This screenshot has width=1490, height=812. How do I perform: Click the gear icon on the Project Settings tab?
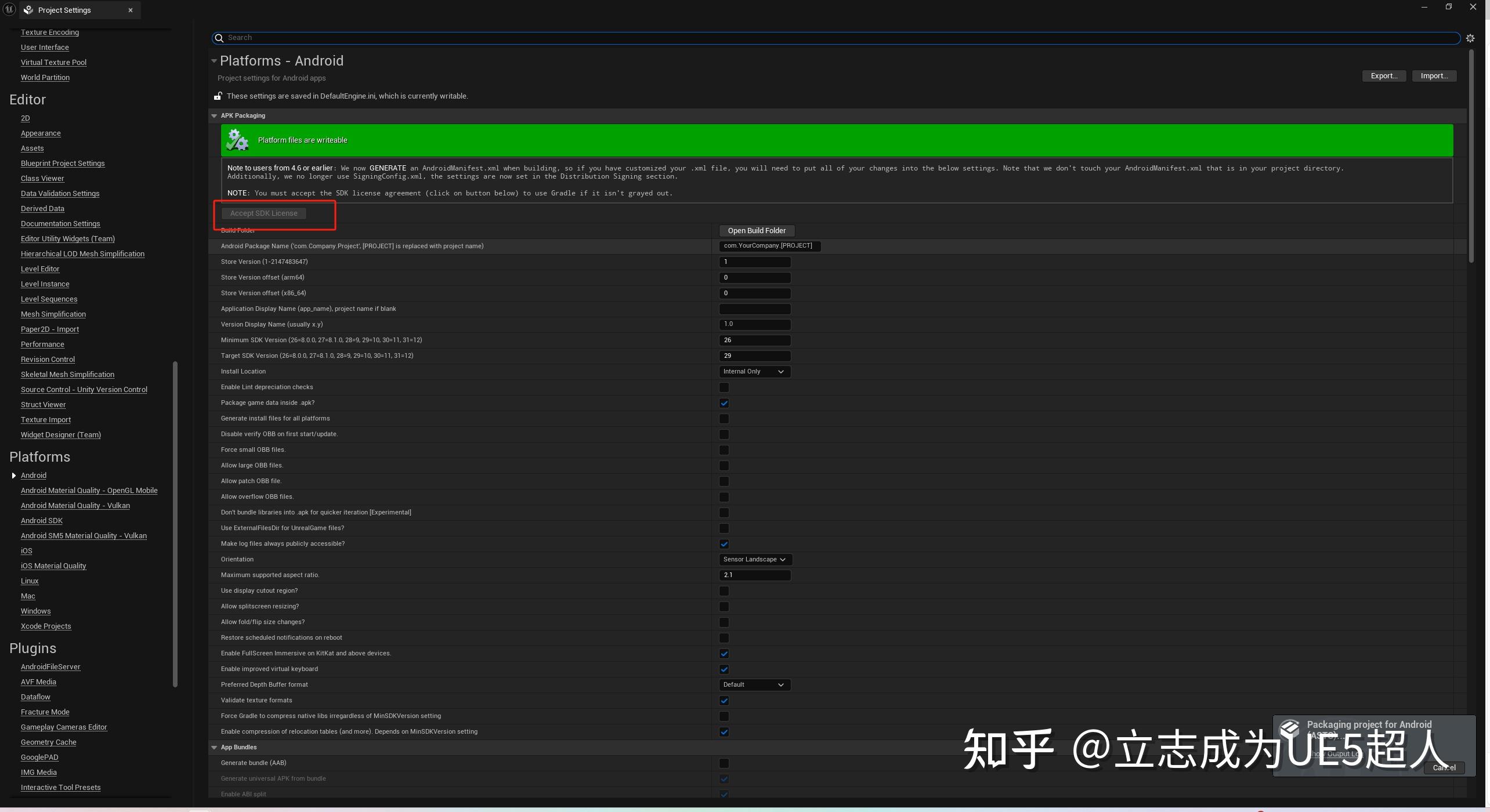pos(27,10)
